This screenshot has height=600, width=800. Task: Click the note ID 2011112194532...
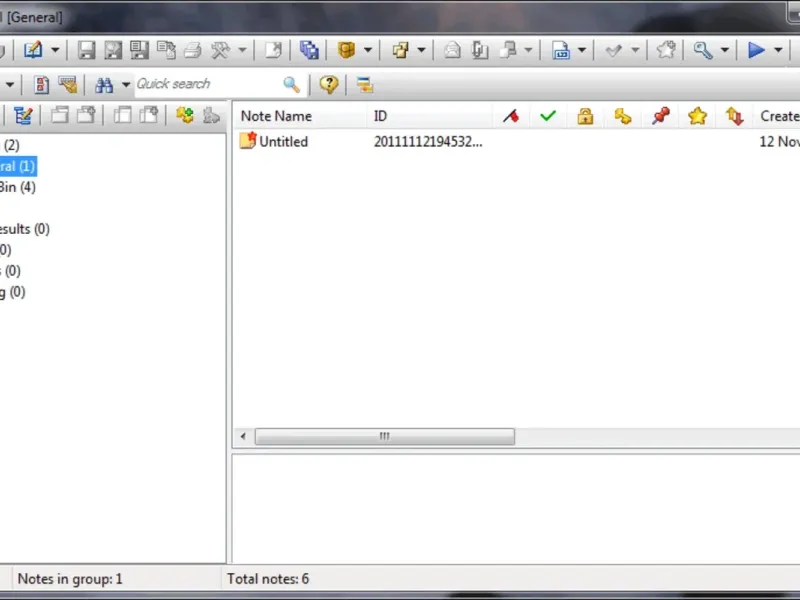click(x=428, y=141)
